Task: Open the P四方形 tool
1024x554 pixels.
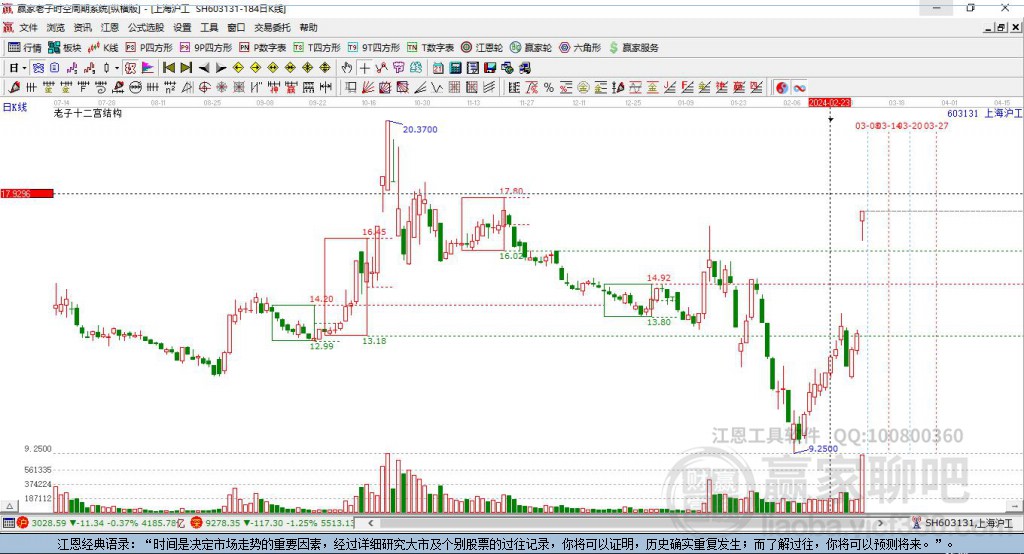Action: [x=149, y=48]
